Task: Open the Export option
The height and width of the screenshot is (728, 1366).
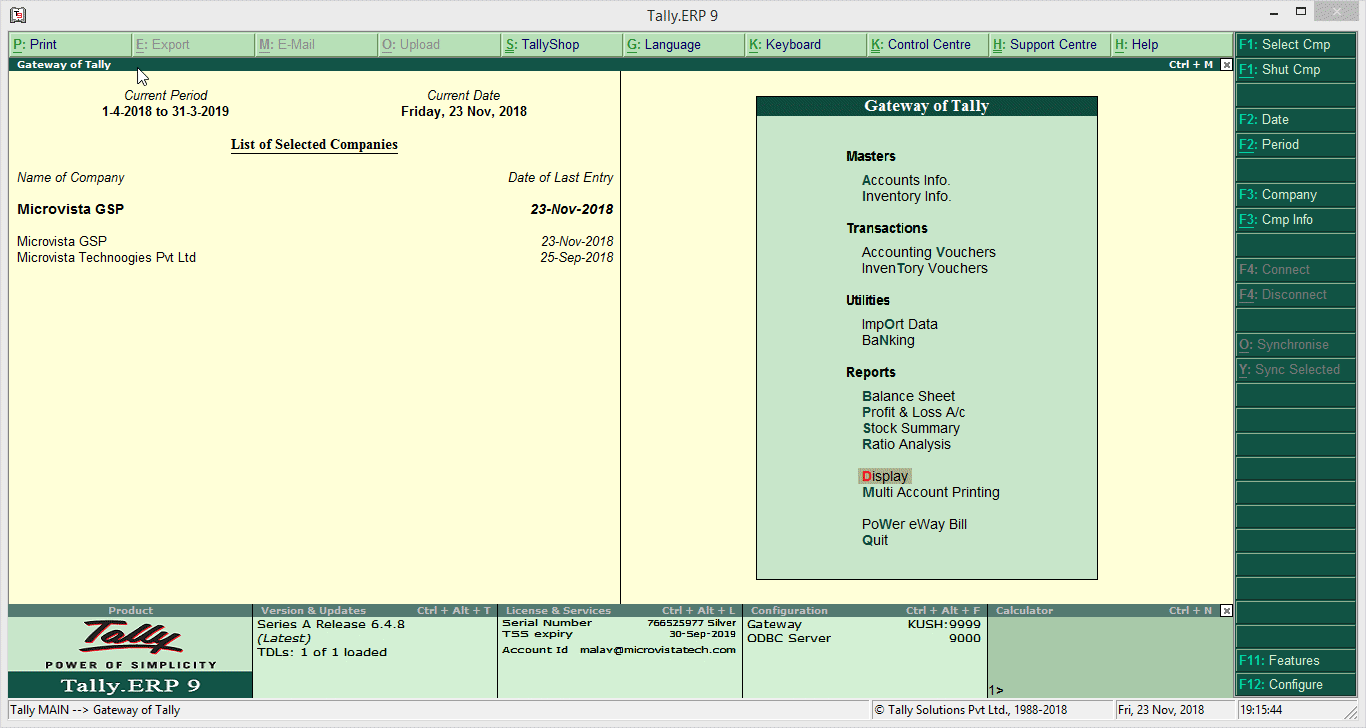Action: click(x=193, y=45)
